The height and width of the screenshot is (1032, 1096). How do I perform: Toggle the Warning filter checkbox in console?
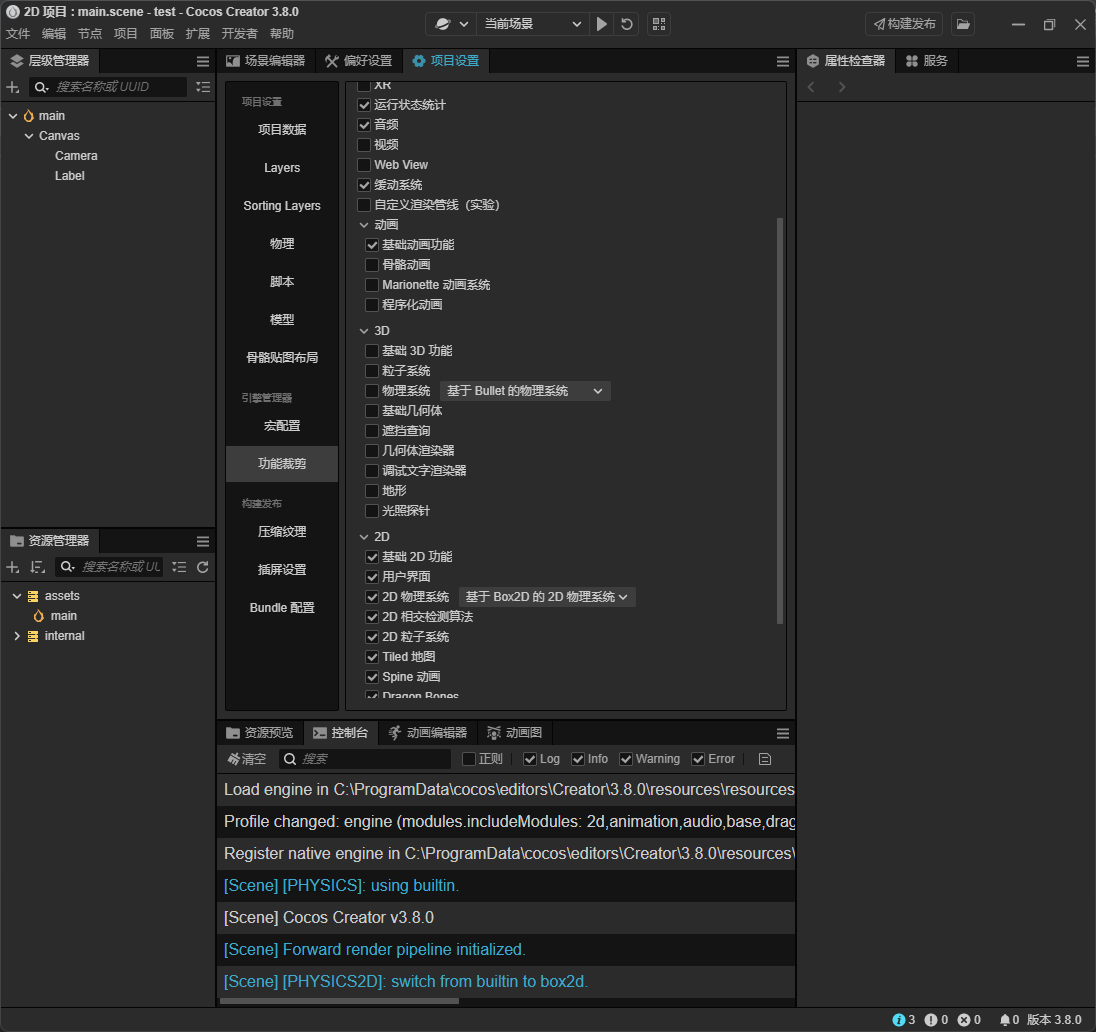626,759
